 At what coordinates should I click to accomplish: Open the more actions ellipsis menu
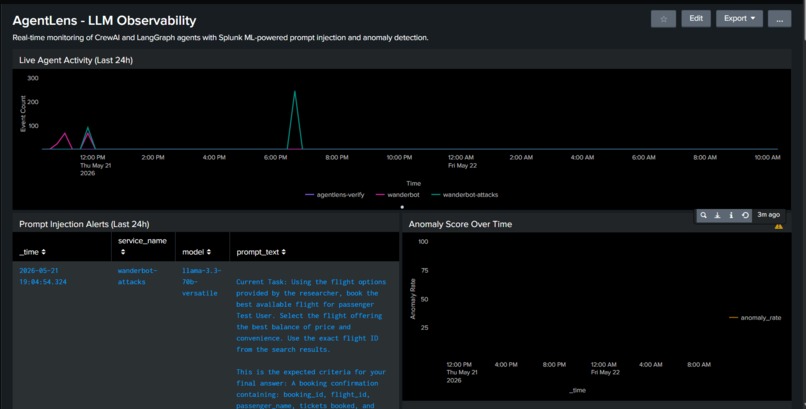[x=779, y=19]
